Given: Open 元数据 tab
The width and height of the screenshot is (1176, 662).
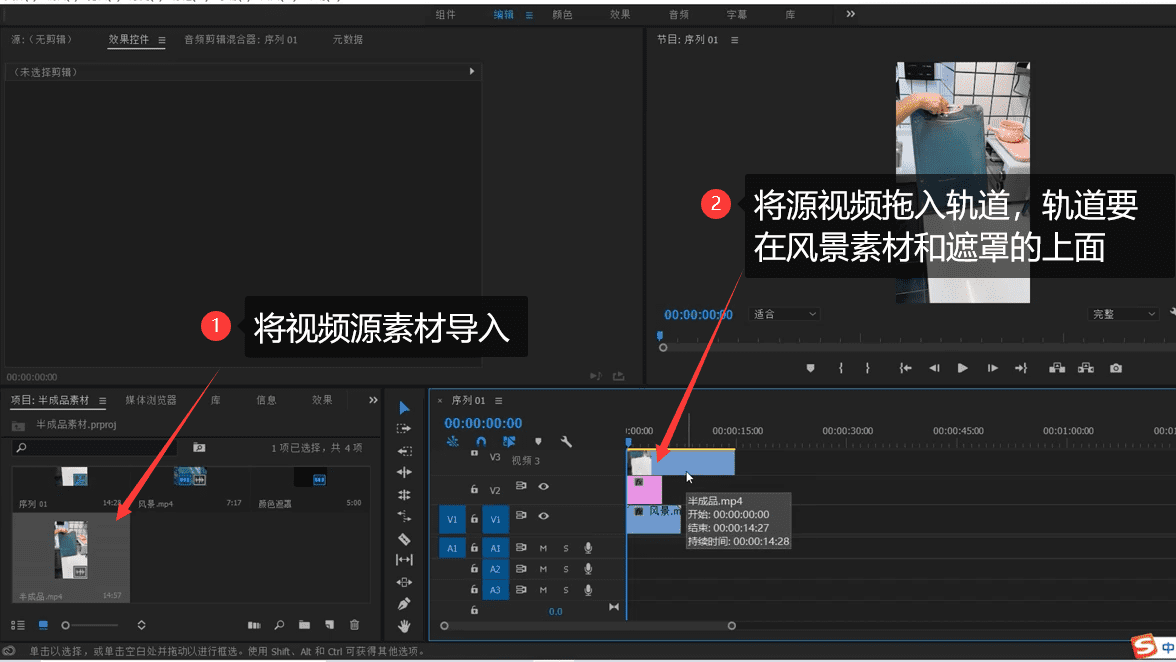Looking at the screenshot, I should coord(347,40).
